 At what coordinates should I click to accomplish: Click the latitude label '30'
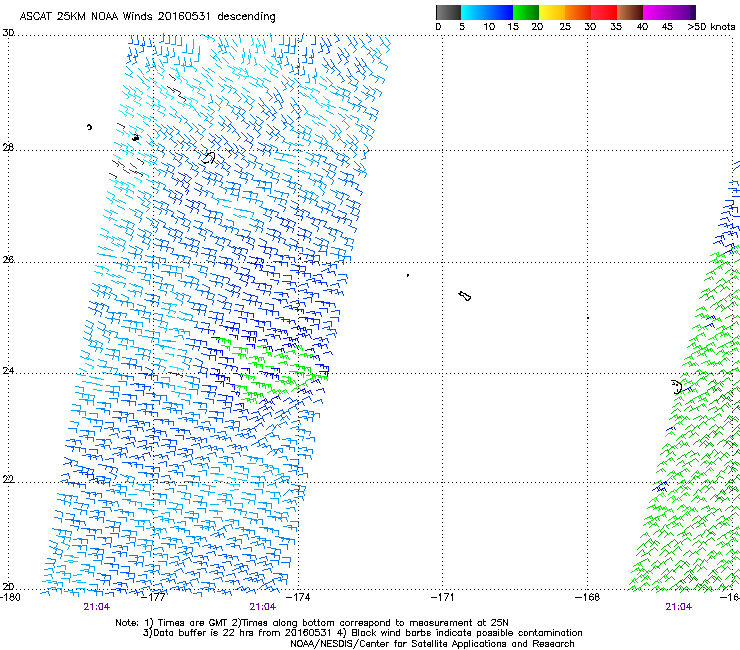8,33
